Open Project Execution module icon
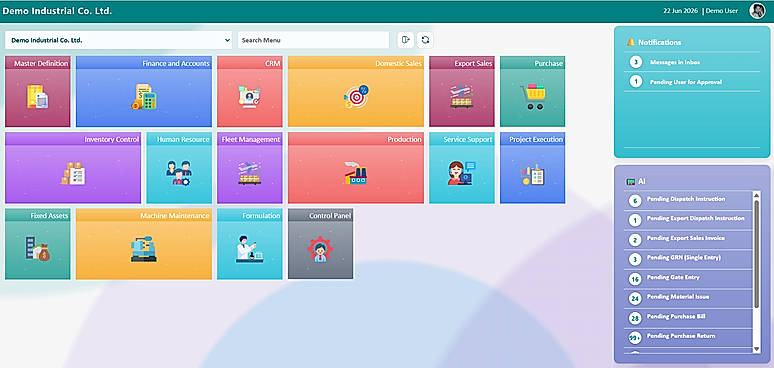774x368 pixels. (x=533, y=175)
